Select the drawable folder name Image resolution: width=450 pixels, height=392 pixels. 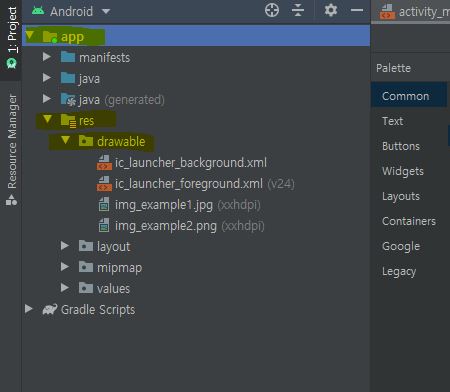(121, 142)
